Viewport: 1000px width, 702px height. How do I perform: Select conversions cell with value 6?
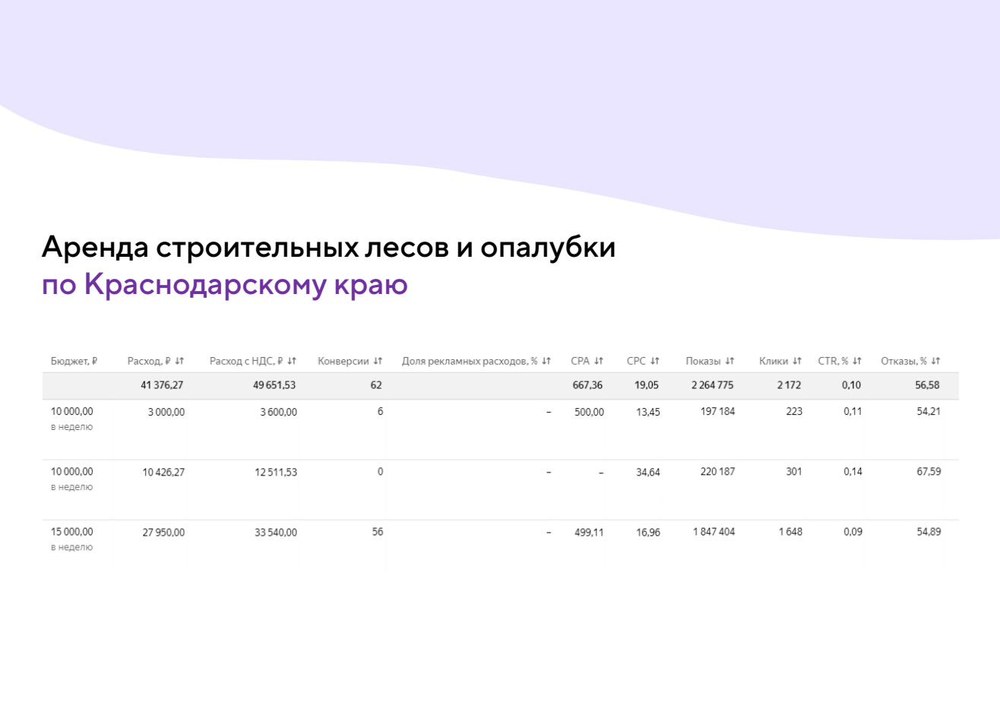[x=380, y=412]
